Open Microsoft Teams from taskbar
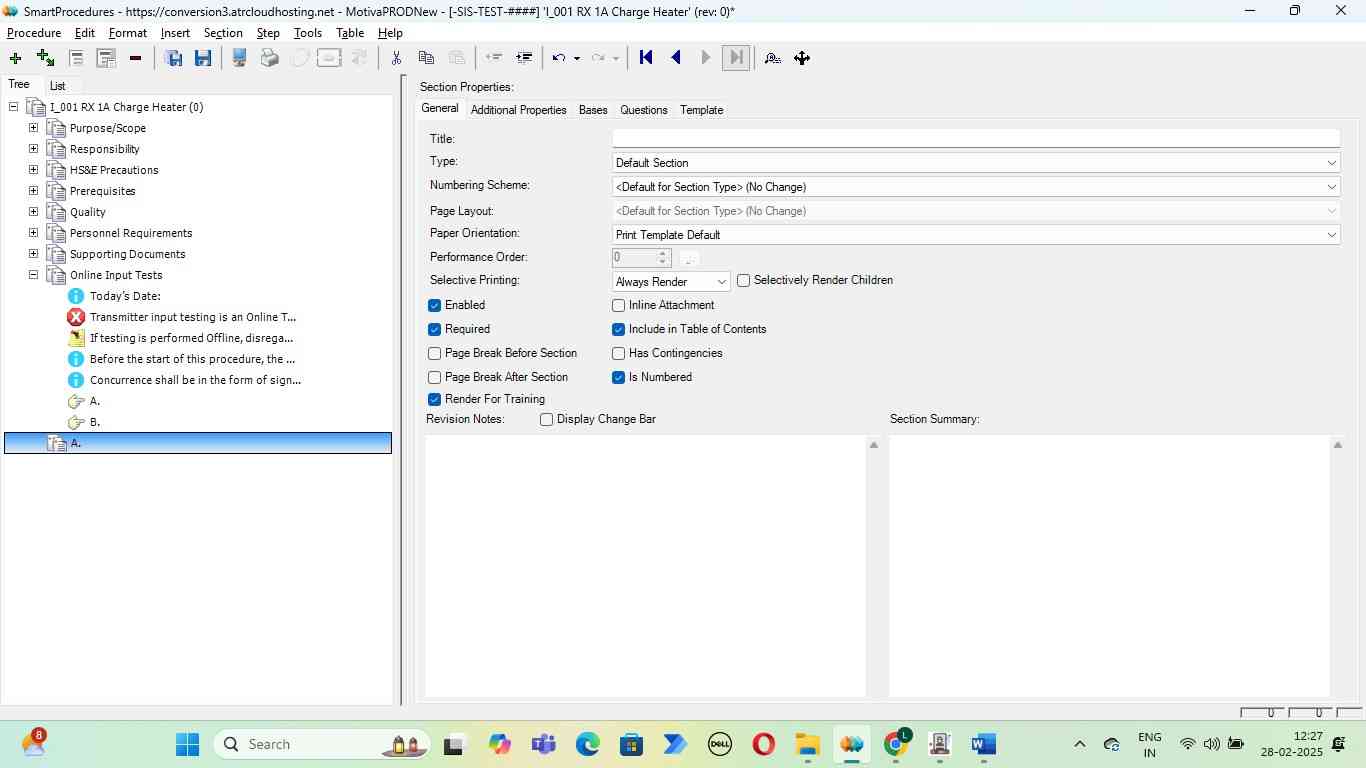 (x=543, y=744)
